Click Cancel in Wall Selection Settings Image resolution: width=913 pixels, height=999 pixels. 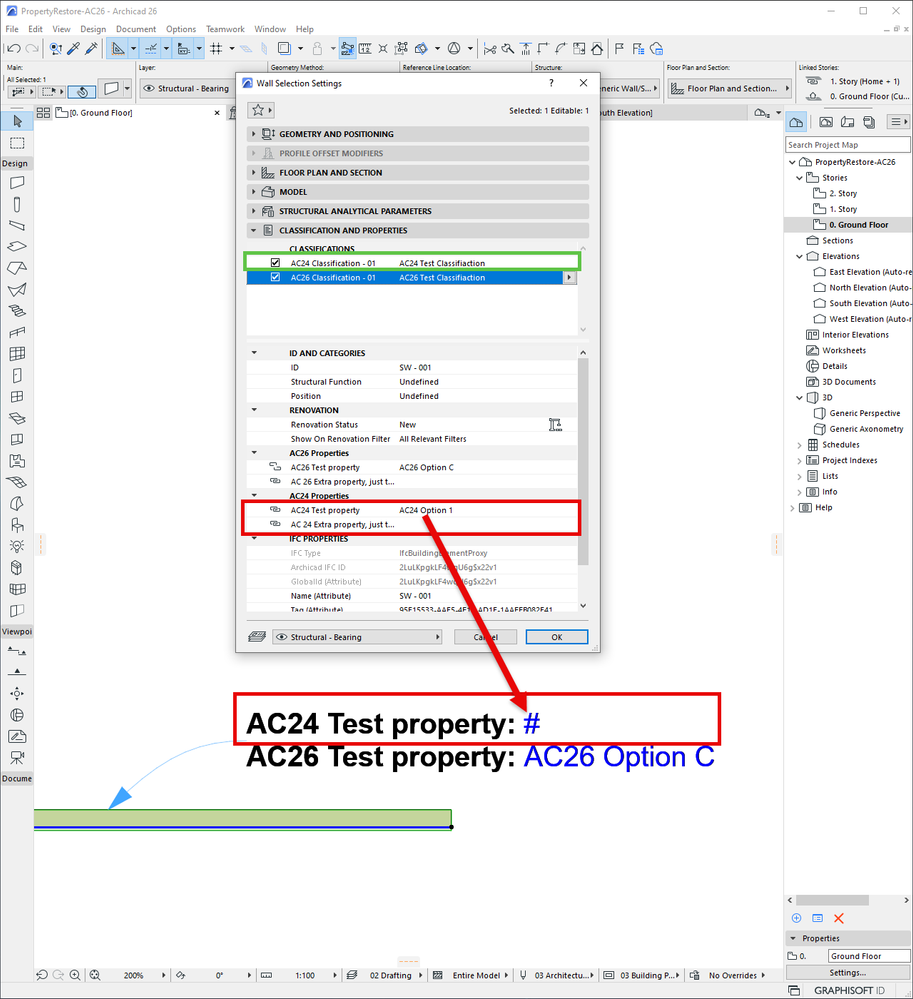tap(485, 637)
